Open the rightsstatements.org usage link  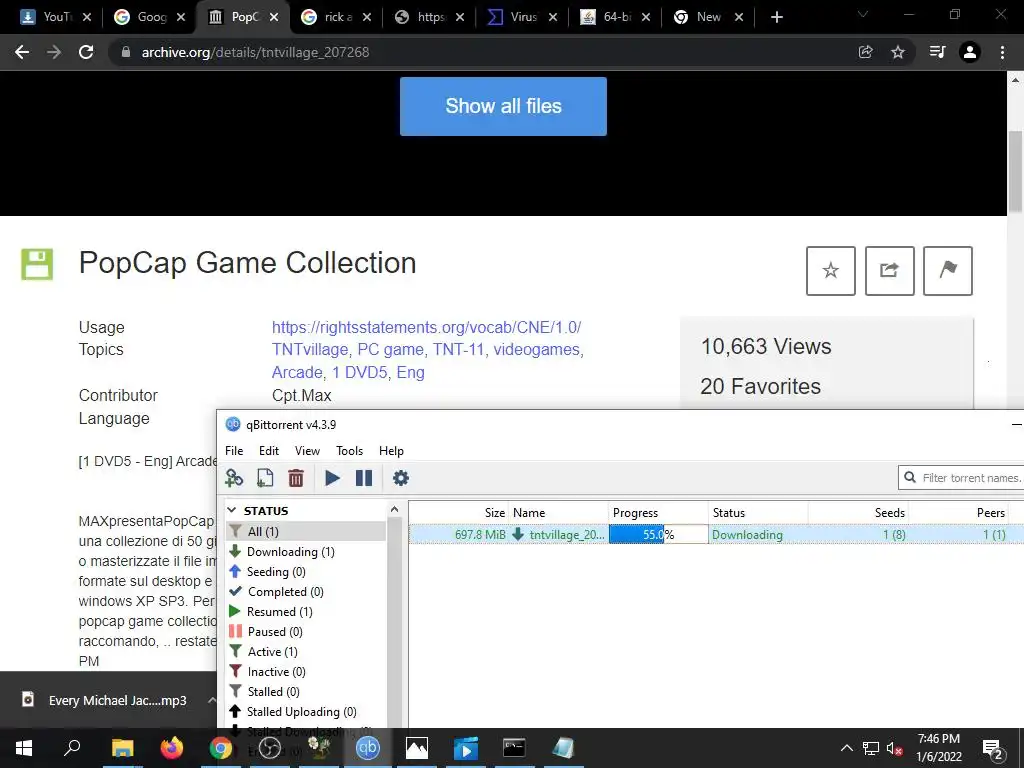pos(426,327)
